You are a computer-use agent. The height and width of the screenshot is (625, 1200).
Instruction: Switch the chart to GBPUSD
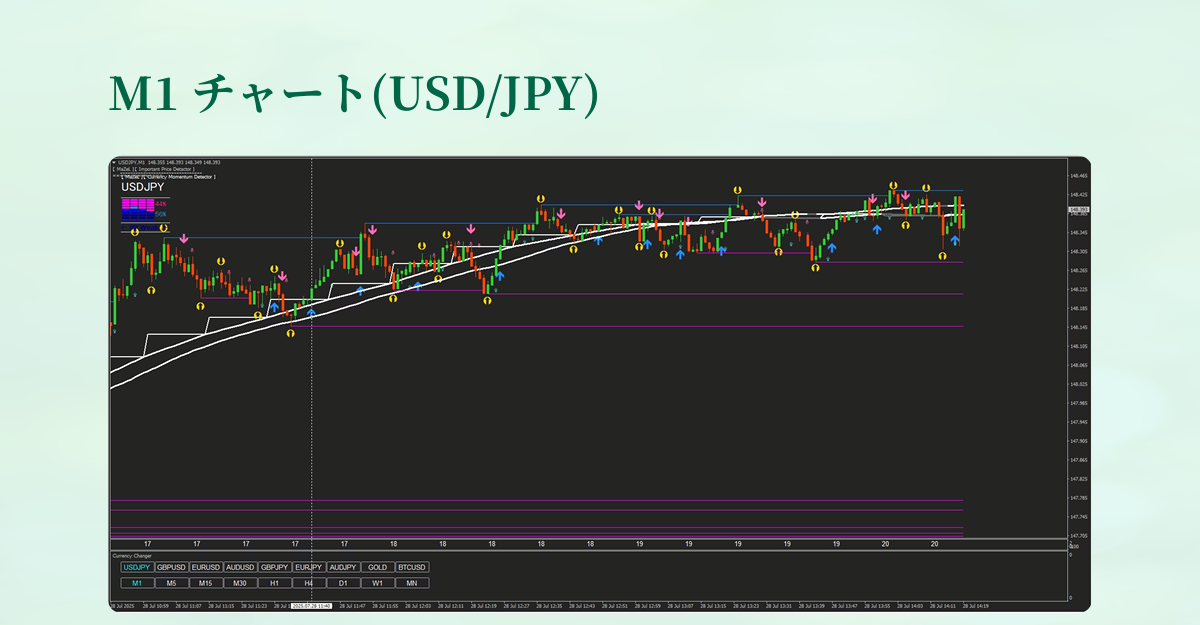pyautogui.click(x=171, y=567)
